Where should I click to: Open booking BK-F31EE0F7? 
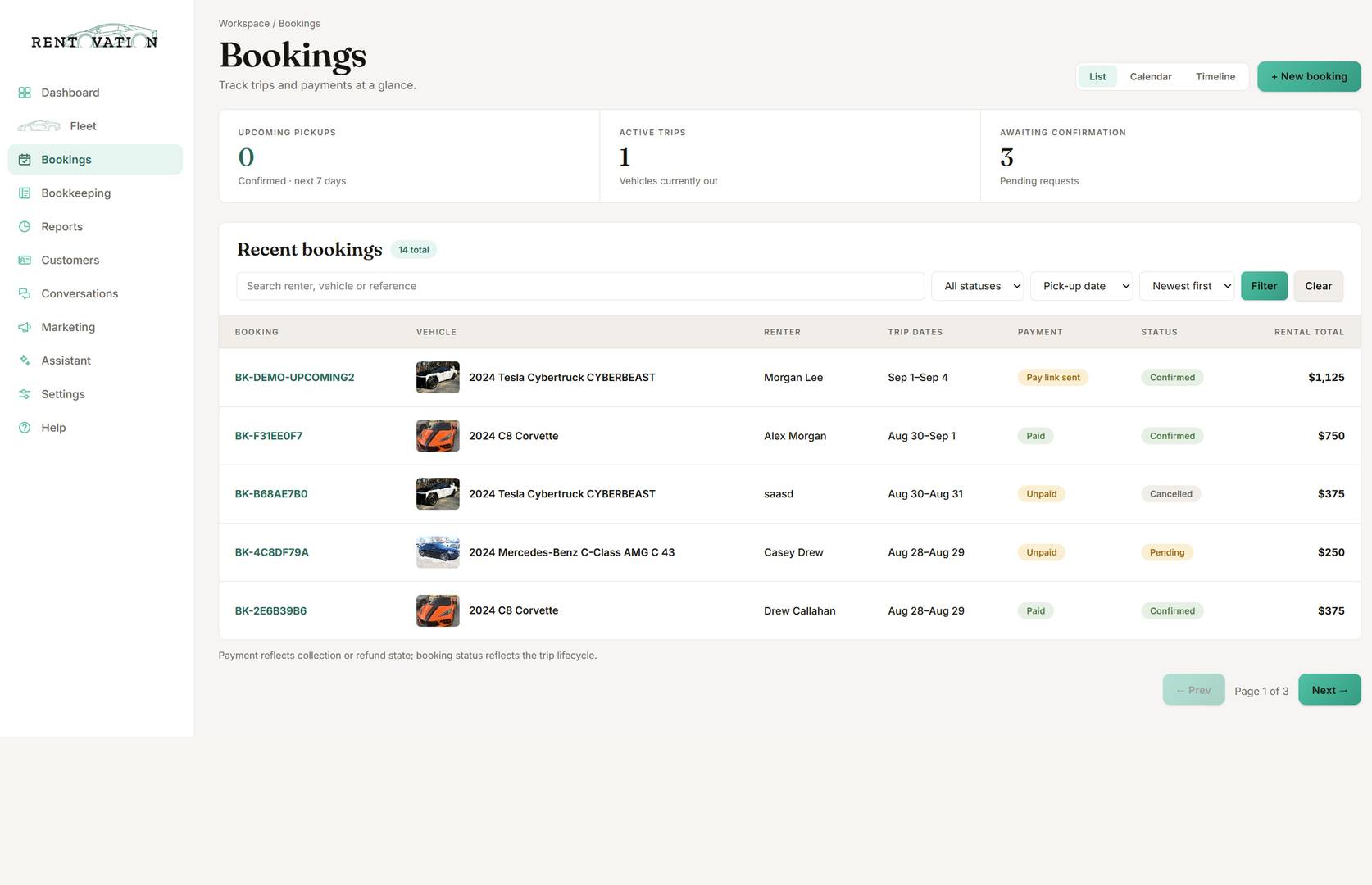point(269,436)
